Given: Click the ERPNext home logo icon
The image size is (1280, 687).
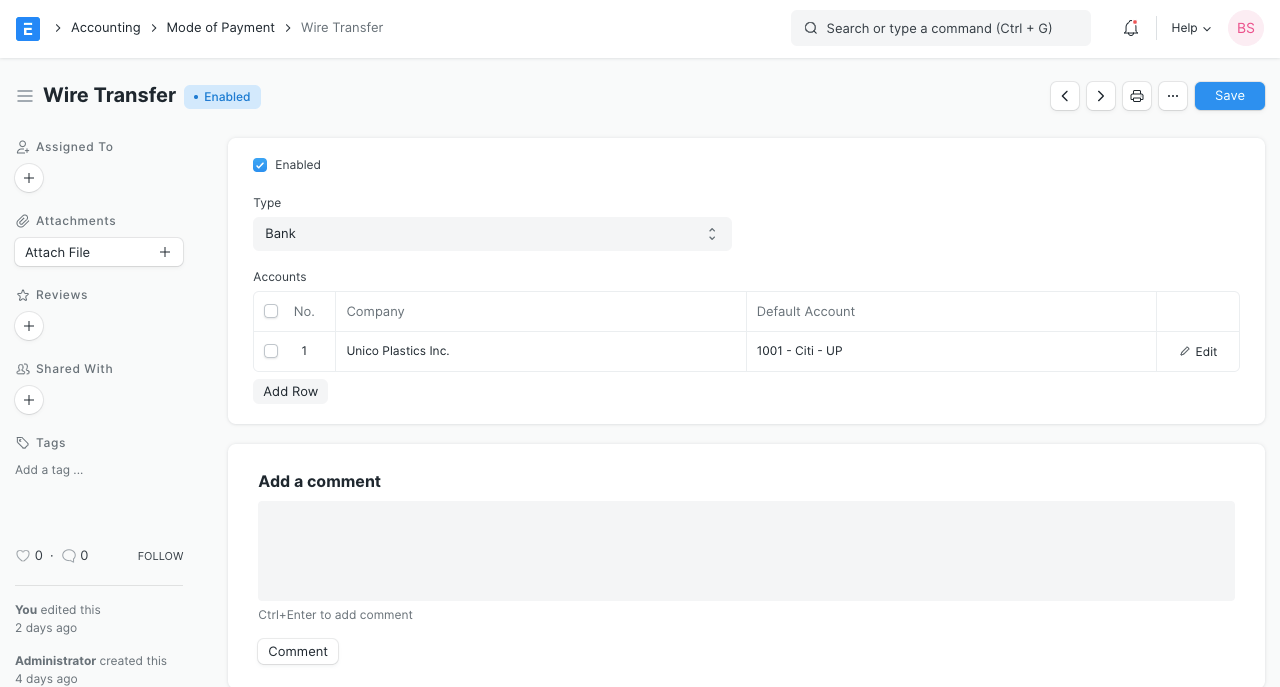Looking at the screenshot, I should point(28,28).
